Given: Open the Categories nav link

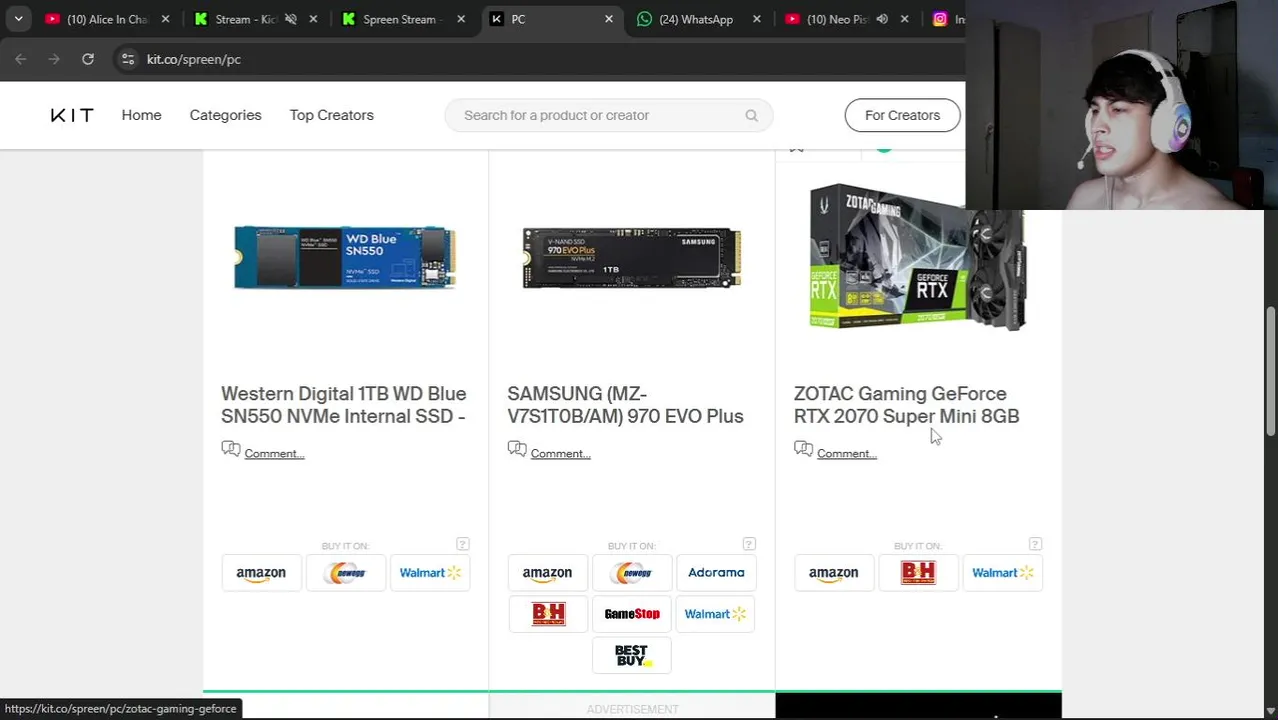Looking at the screenshot, I should click(225, 115).
